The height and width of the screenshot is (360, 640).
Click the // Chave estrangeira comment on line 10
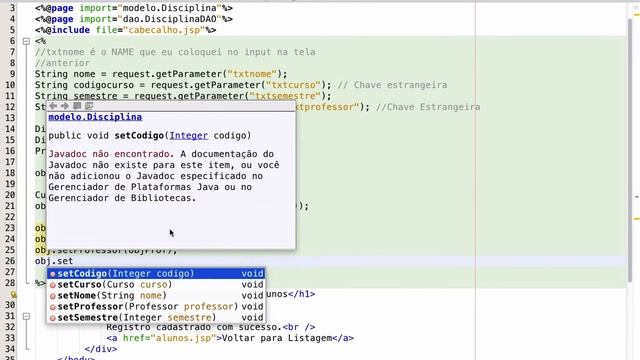[x=392, y=85]
